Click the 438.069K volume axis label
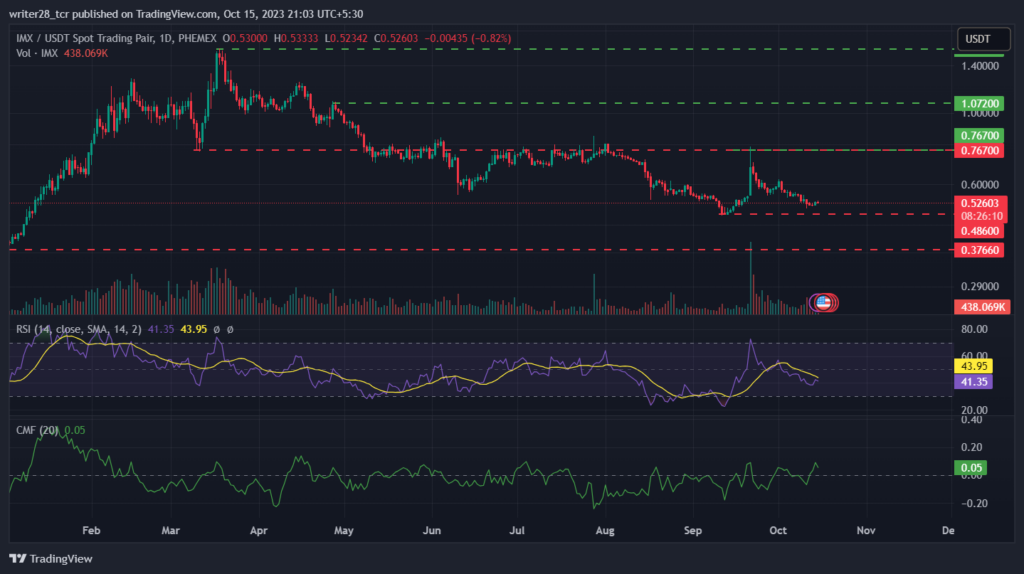This screenshot has width=1024, height=574. (x=982, y=306)
